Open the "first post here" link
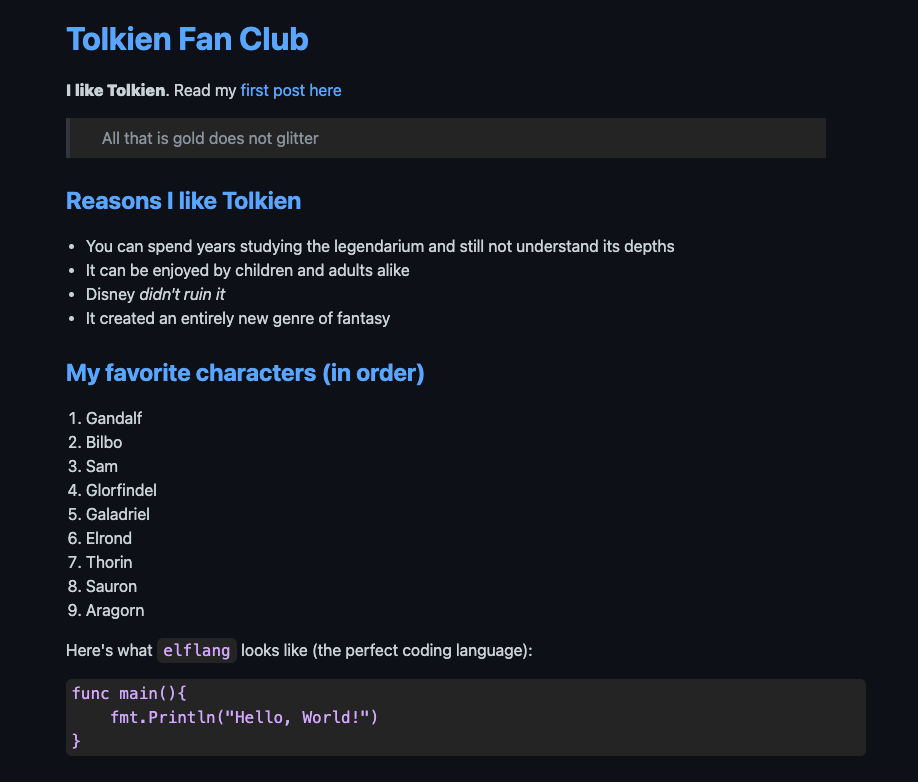Image resolution: width=918 pixels, height=782 pixels. pos(290,91)
